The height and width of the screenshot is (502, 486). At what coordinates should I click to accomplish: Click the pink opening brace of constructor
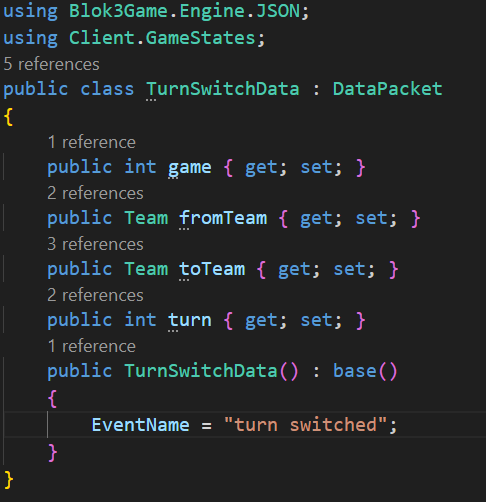pos(53,398)
